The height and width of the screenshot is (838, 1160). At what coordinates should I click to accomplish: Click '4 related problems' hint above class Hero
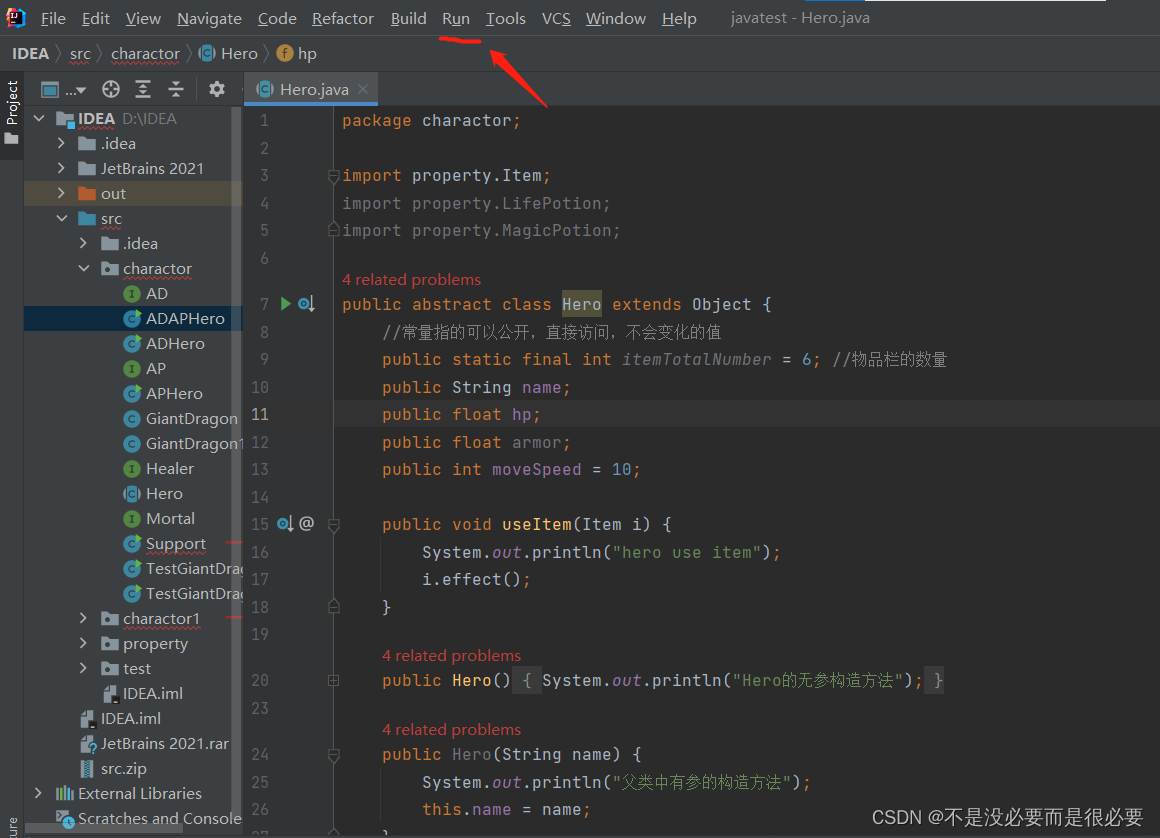click(411, 280)
